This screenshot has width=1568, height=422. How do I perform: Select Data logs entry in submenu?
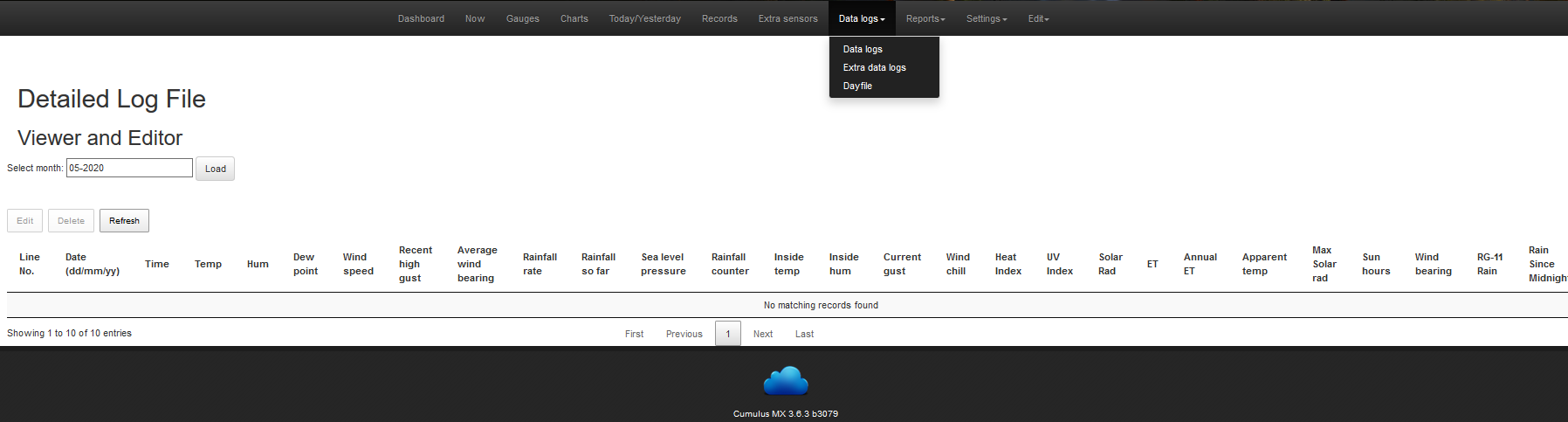(863, 49)
